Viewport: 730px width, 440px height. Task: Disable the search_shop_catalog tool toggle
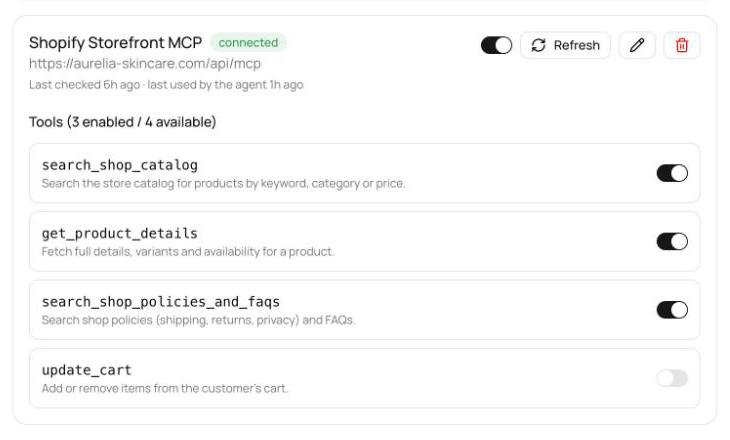tap(672, 173)
